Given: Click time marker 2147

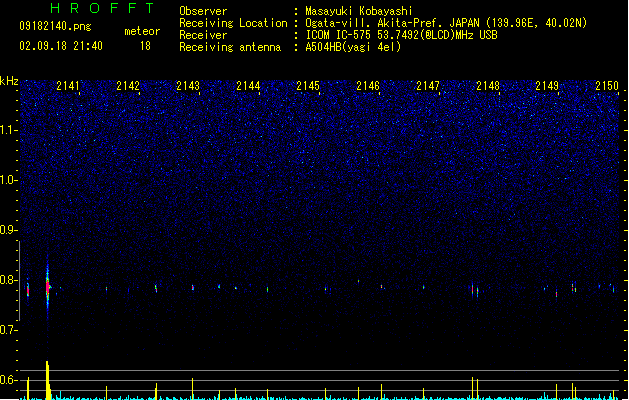Looking at the screenshot, I should click(428, 86).
